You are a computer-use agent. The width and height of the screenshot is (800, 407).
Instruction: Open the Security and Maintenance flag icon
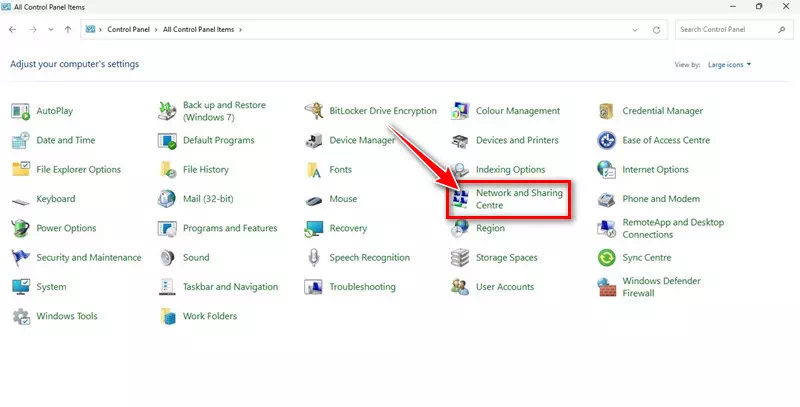pyautogui.click(x=21, y=258)
